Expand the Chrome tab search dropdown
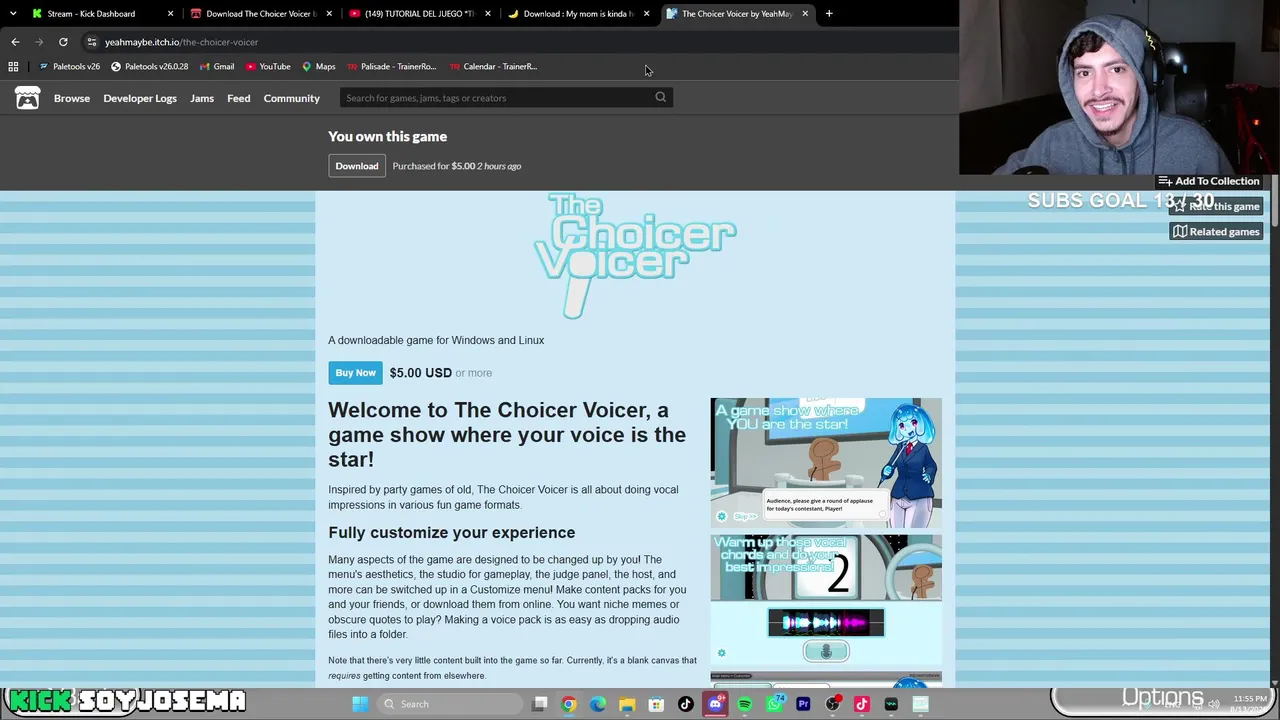The height and width of the screenshot is (720, 1280). [x=13, y=14]
